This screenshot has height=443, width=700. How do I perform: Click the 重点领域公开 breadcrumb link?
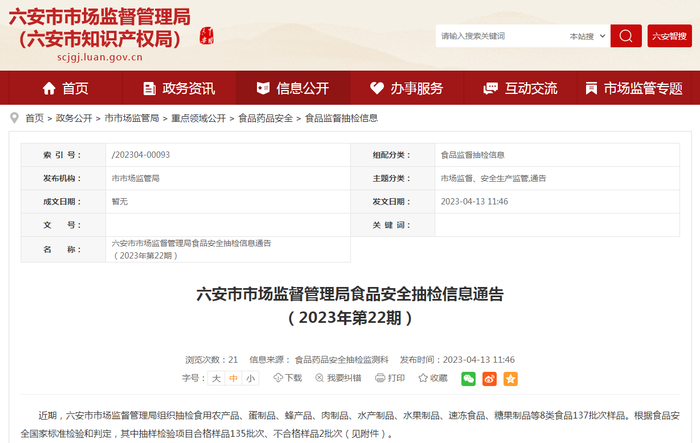[199, 118]
